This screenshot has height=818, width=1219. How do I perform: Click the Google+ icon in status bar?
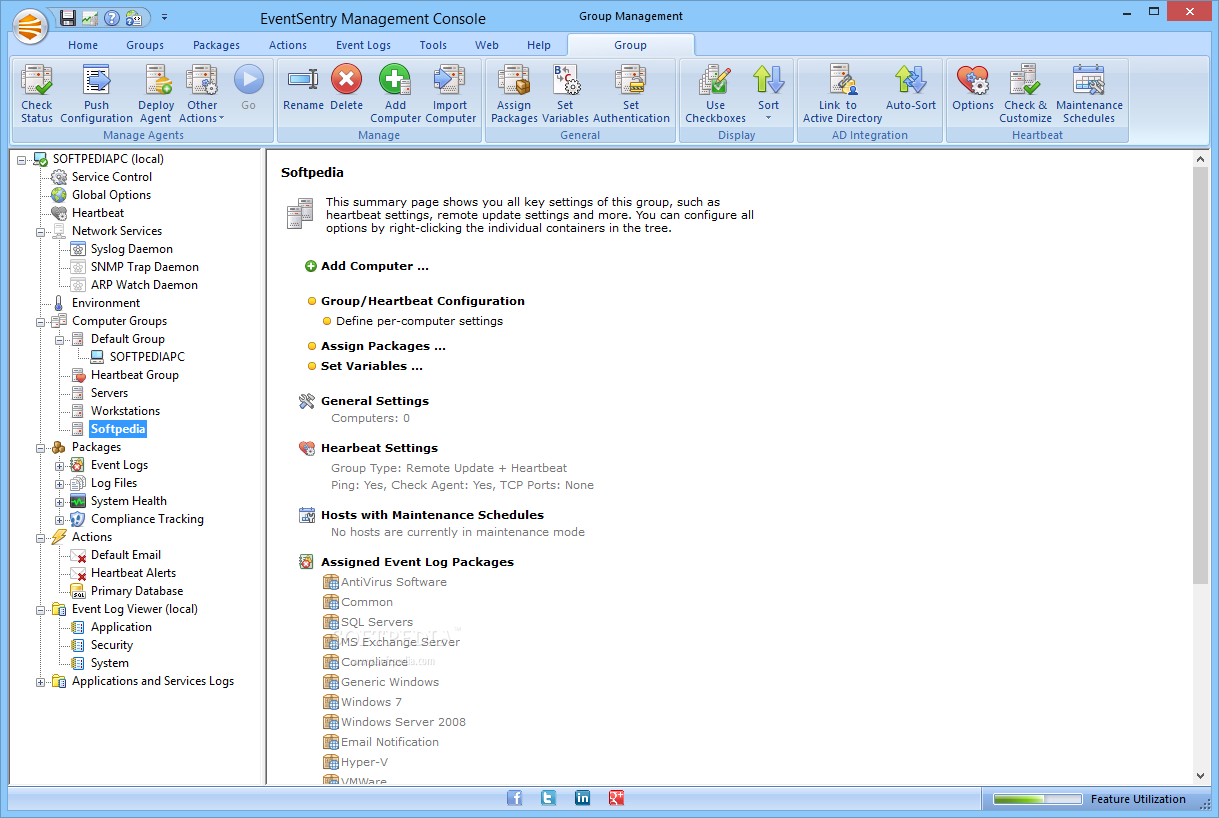point(617,798)
